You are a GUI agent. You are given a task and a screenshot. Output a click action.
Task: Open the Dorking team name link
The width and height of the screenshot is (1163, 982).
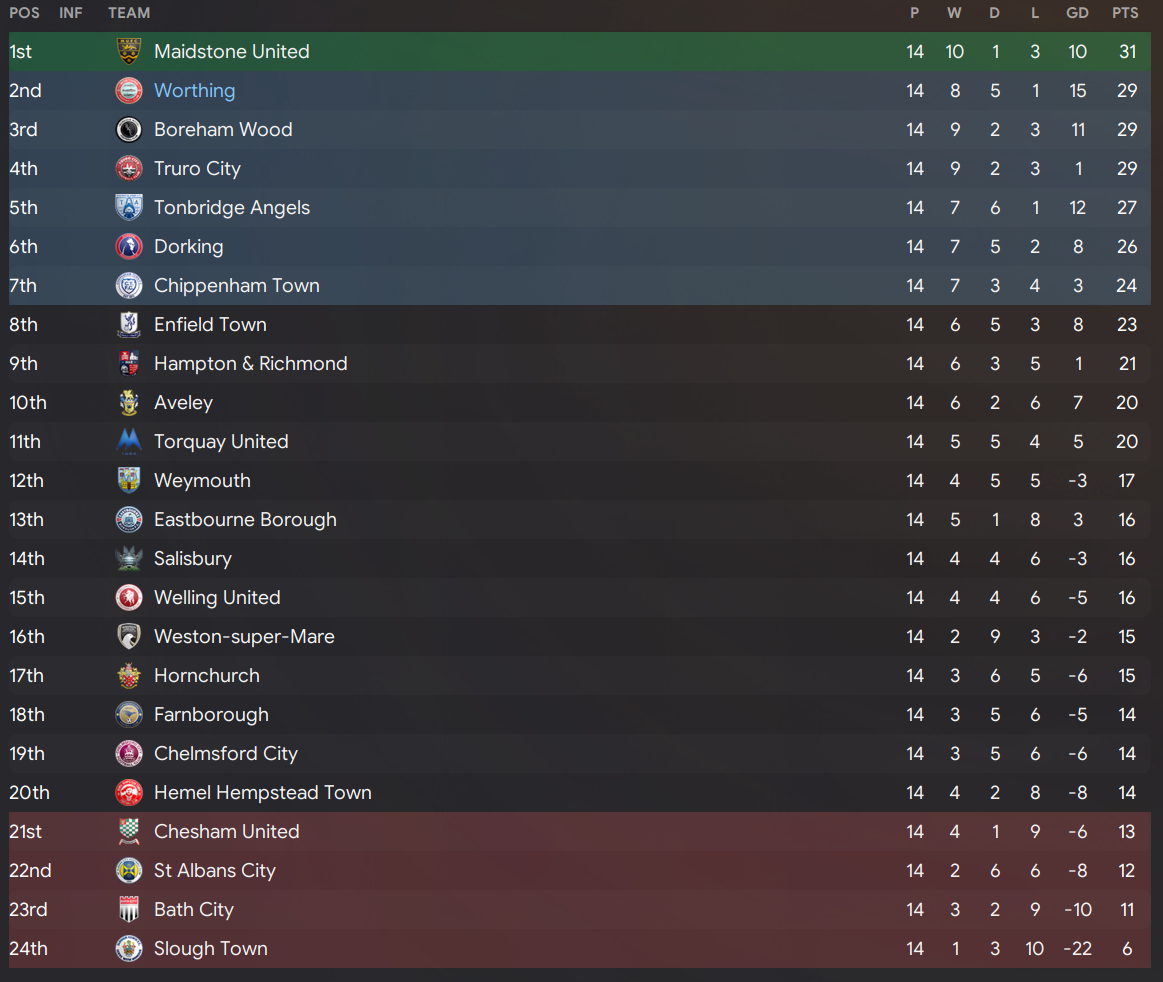pyautogui.click(x=188, y=247)
